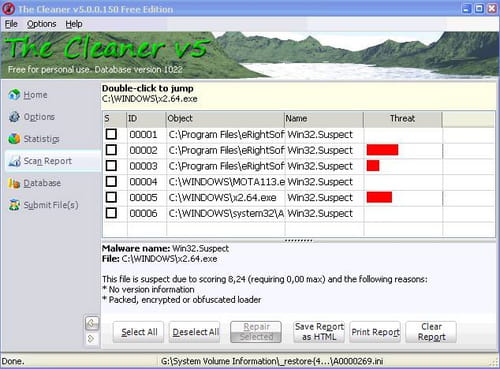Image resolution: width=500 pixels, height=369 pixels.
Task: Click the dotted pane splitter handle
Action: pos(298,240)
